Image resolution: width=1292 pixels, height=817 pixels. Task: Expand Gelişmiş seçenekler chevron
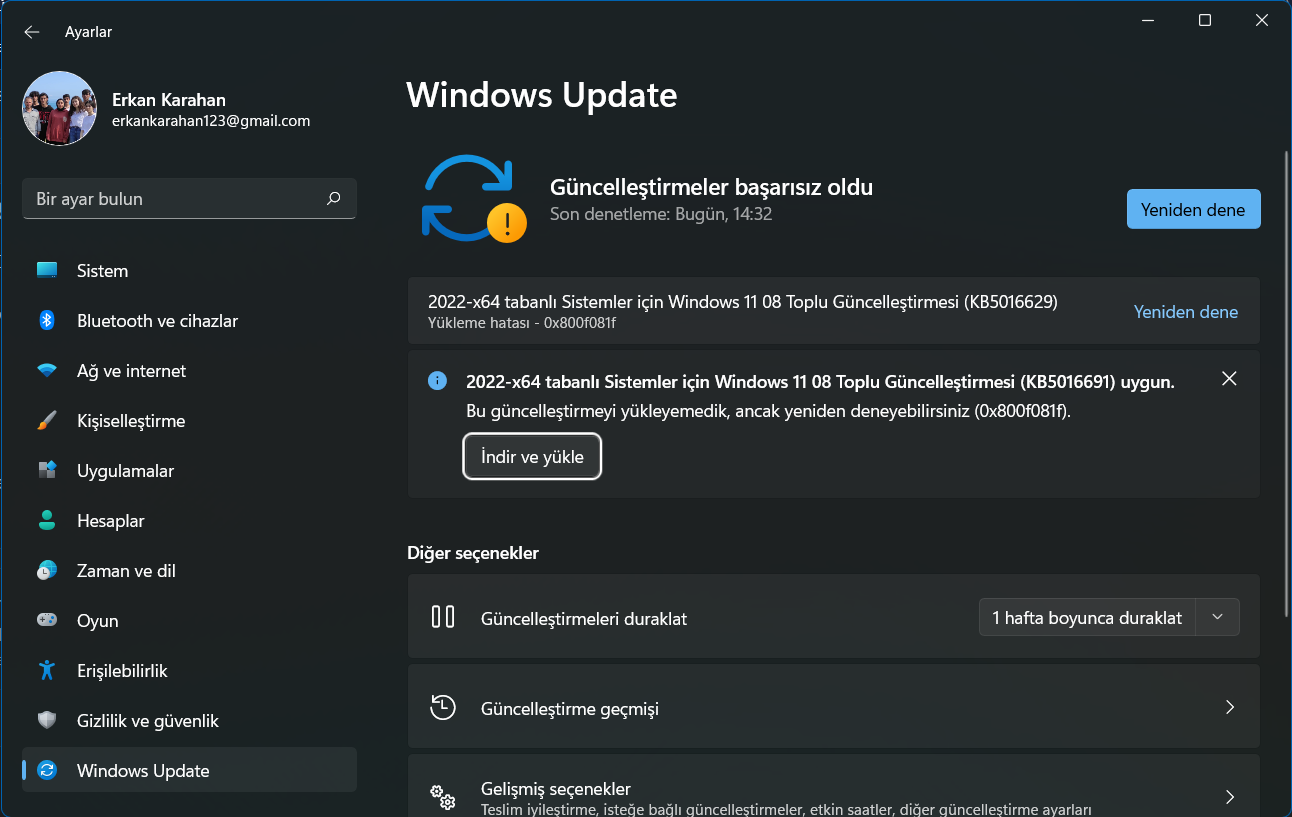pos(1230,797)
